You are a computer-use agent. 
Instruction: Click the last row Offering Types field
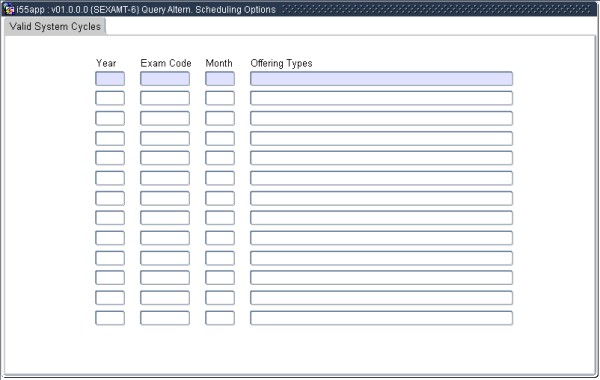point(382,318)
